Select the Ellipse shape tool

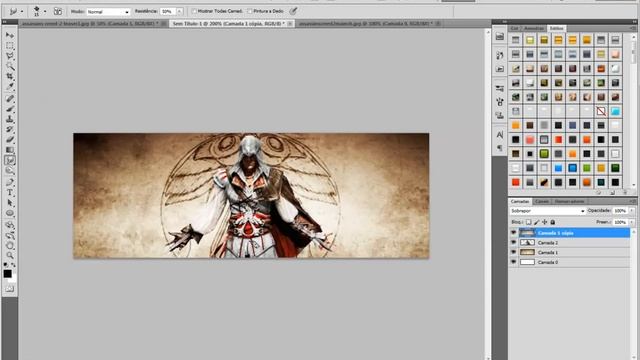pos(10,213)
